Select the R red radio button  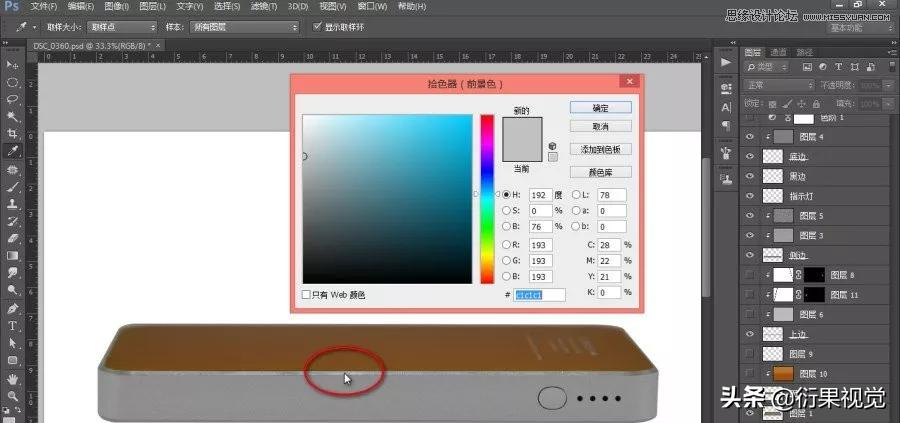click(506, 245)
